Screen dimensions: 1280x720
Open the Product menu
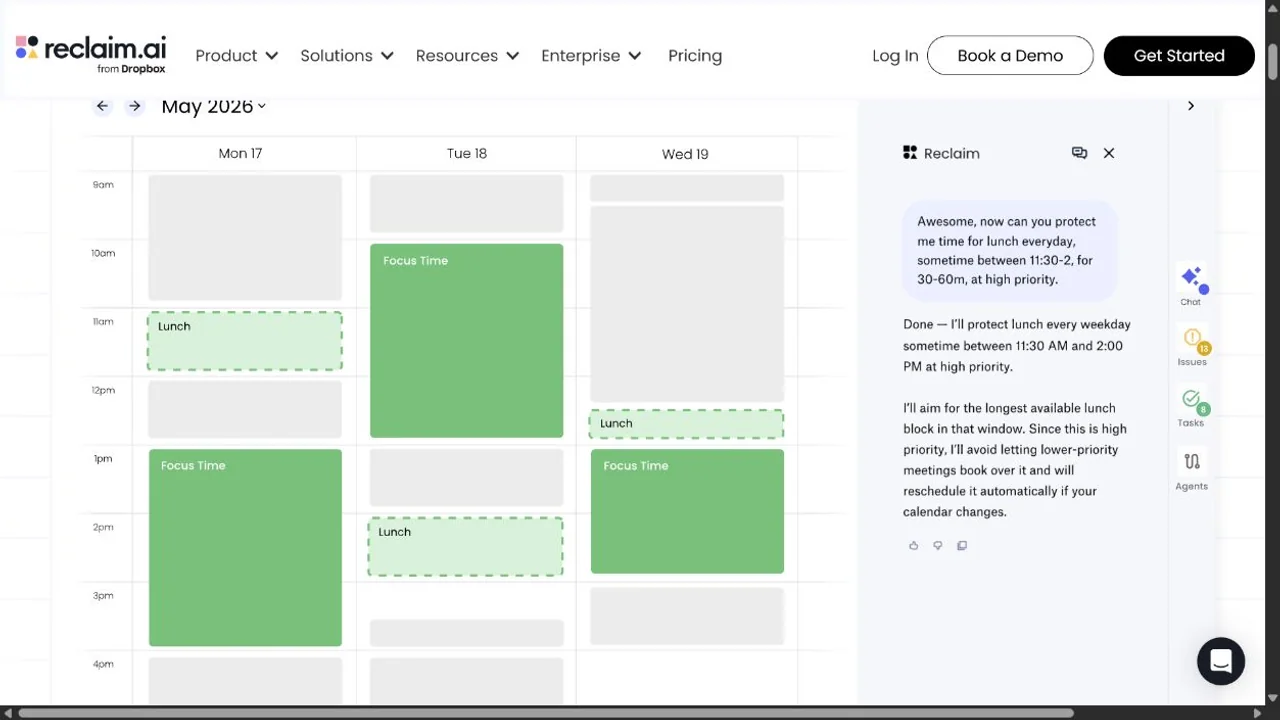(x=237, y=56)
